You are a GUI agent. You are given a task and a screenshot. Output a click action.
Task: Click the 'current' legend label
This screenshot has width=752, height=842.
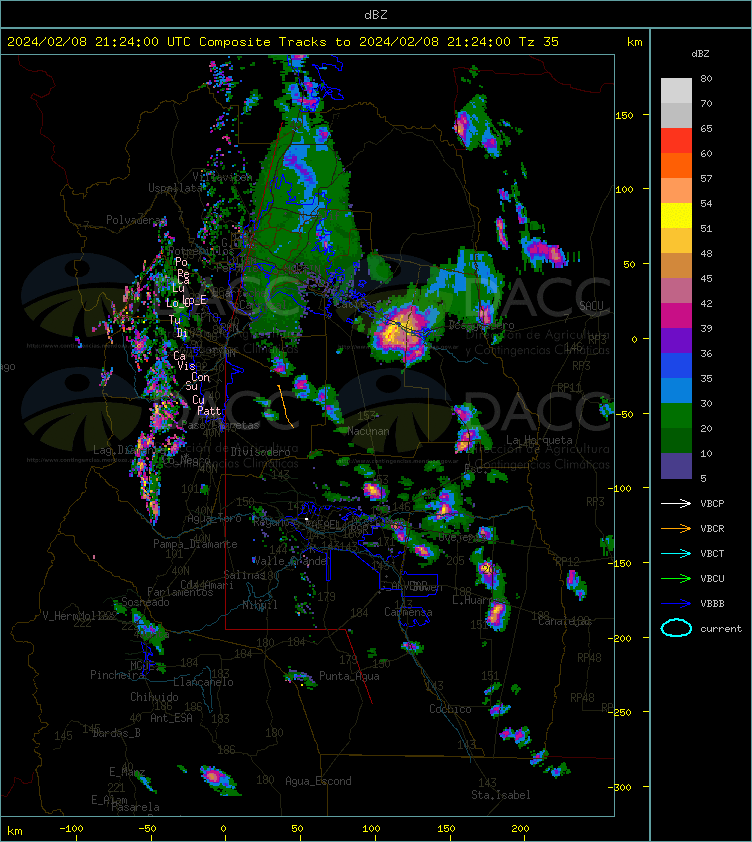coord(721,629)
